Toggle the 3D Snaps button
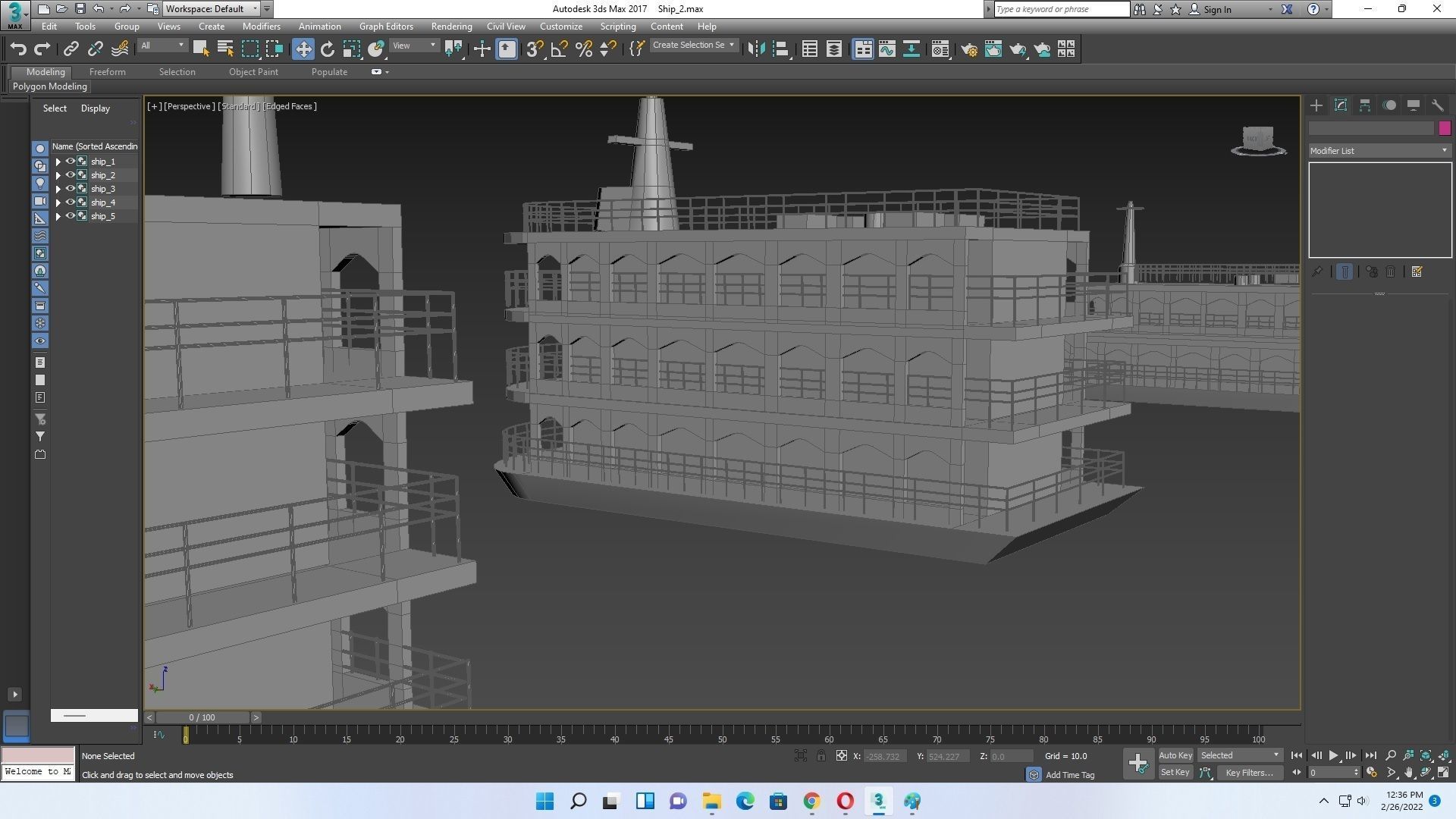The image size is (1456, 819). [535, 49]
